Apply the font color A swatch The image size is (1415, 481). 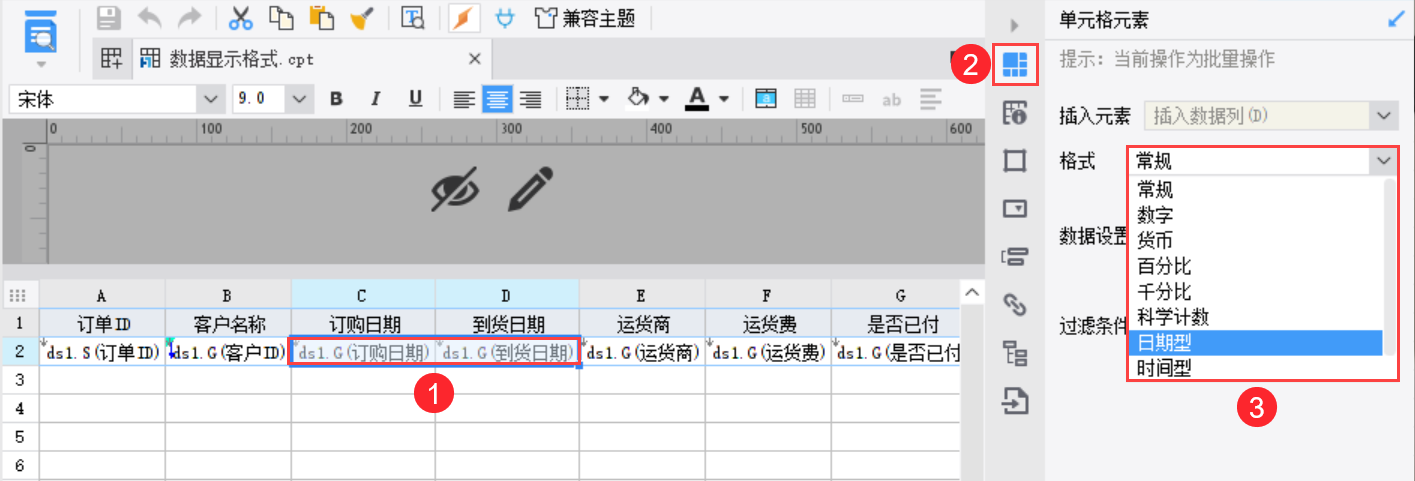click(x=697, y=98)
